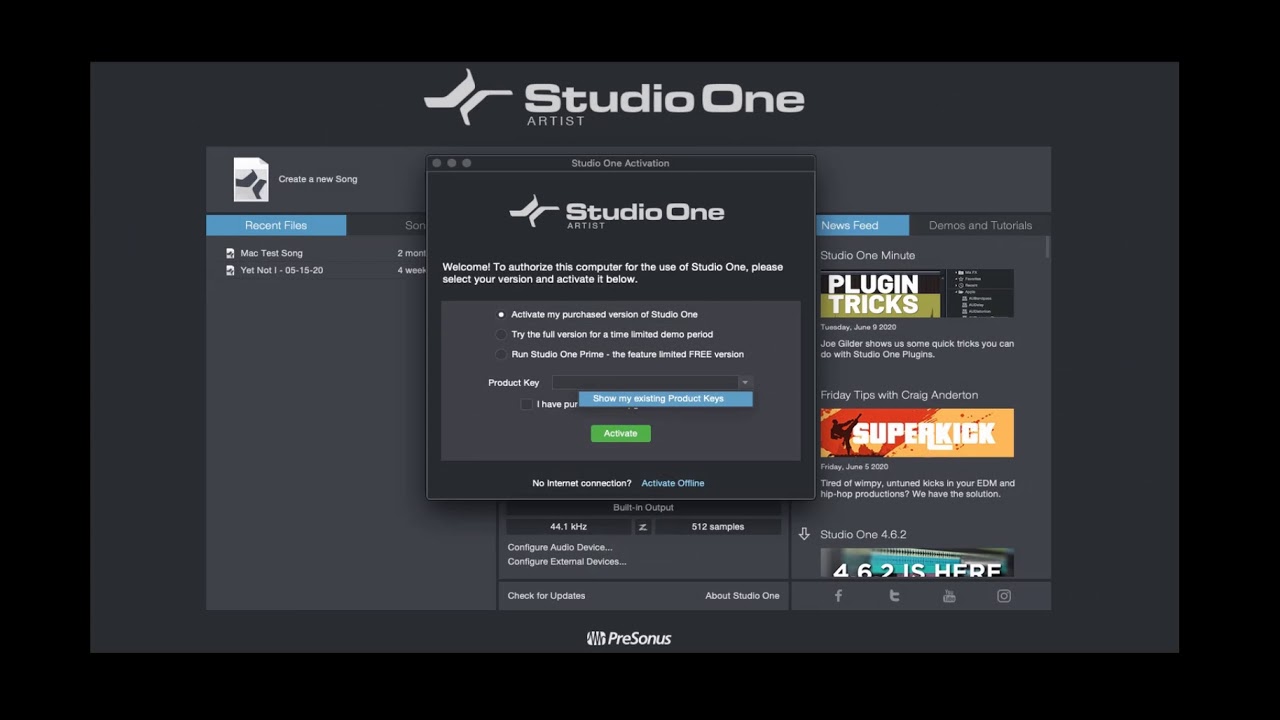Switch to the News Feed tab
This screenshot has width=1280, height=720.
[850, 225]
